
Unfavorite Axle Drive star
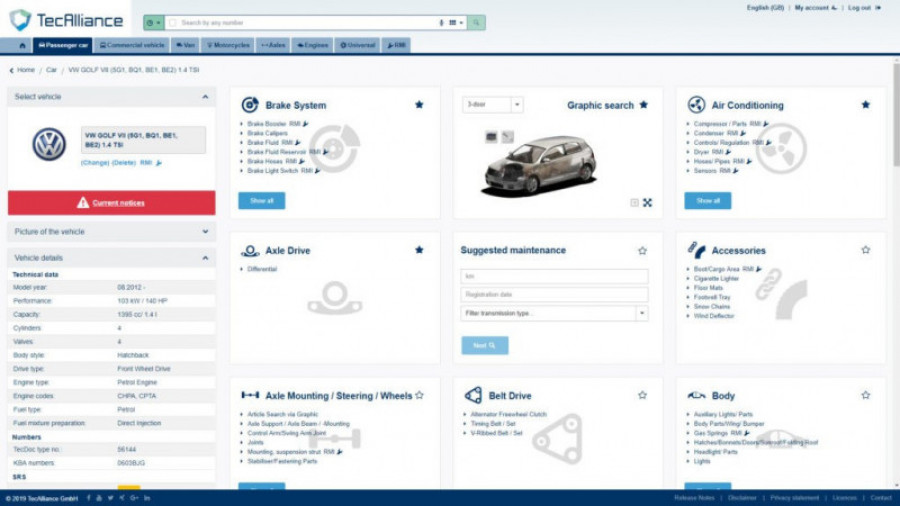tap(419, 250)
